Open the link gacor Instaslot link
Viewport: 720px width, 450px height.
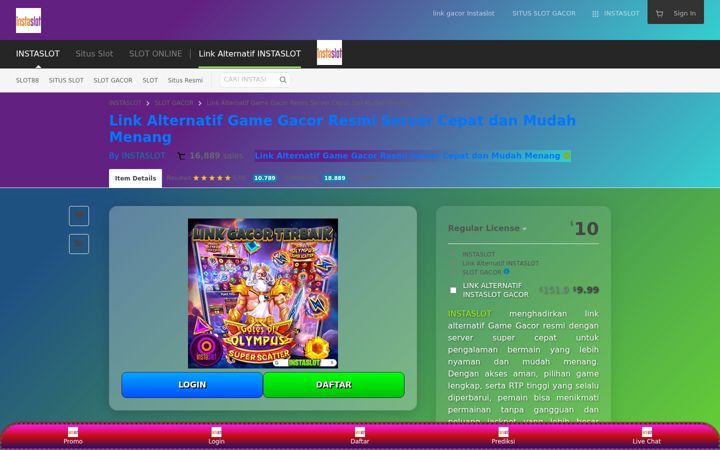(x=463, y=13)
